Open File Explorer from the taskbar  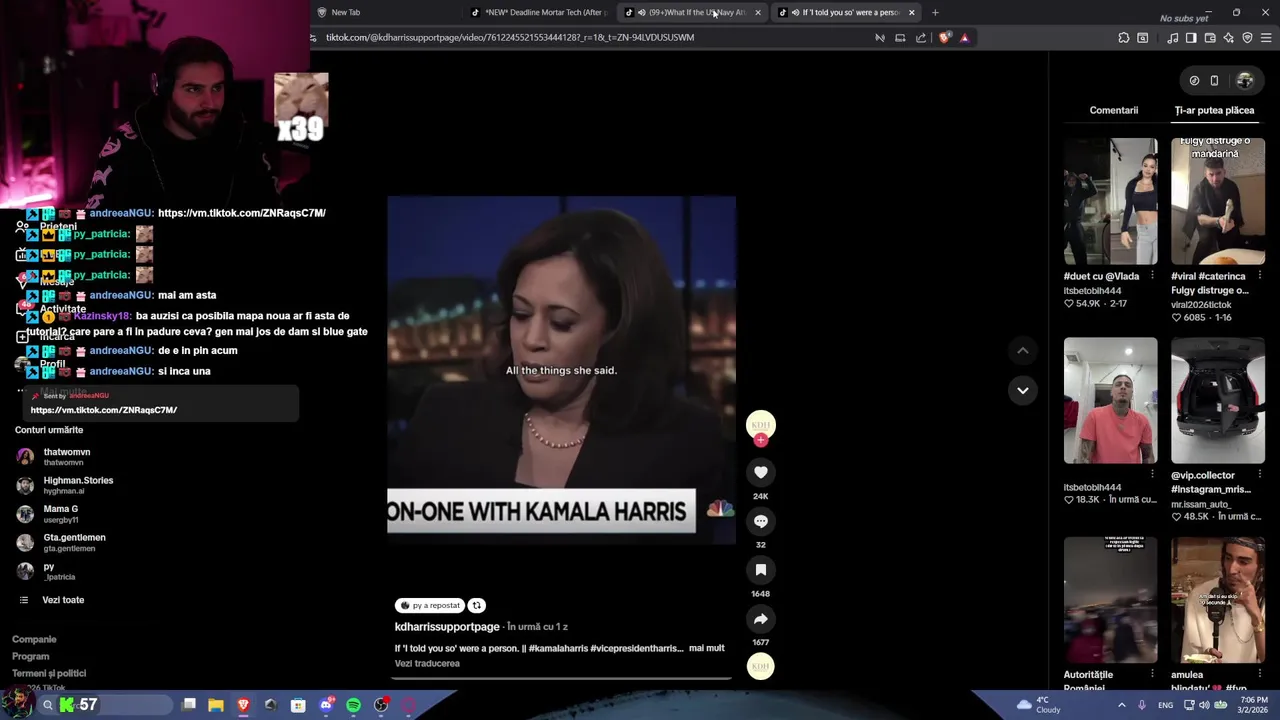coord(216,705)
